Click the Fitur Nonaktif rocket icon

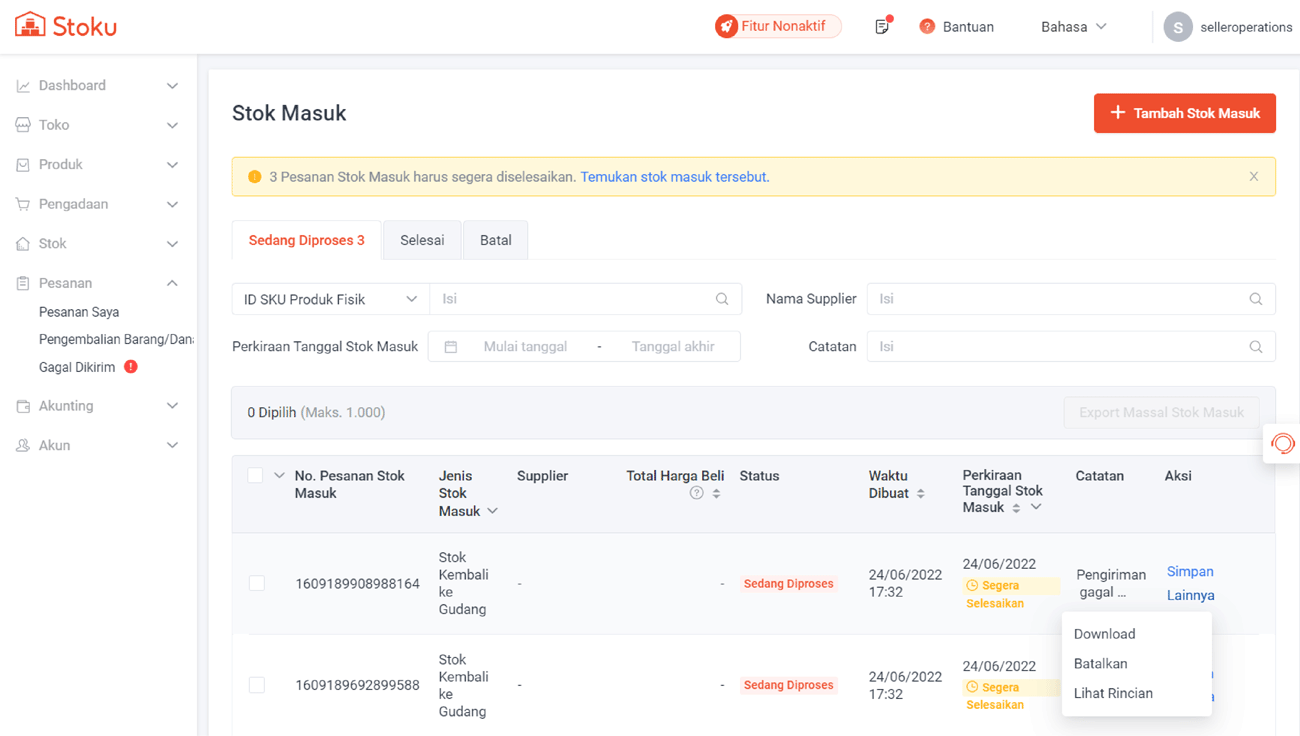(x=727, y=27)
